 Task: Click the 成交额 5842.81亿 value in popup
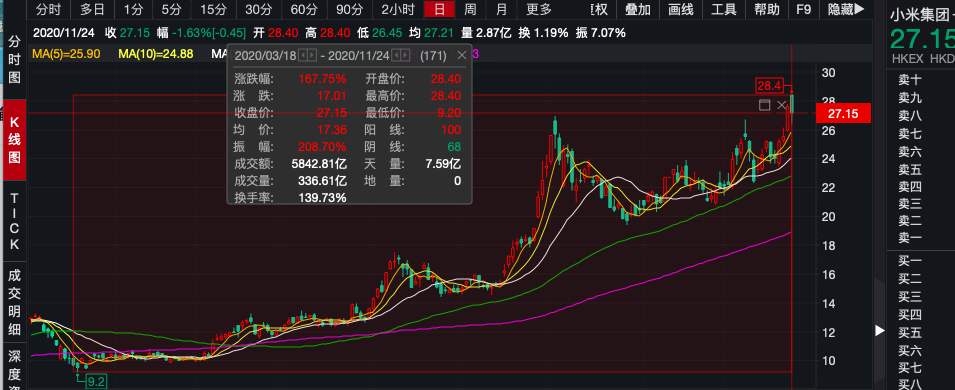(x=319, y=164)
